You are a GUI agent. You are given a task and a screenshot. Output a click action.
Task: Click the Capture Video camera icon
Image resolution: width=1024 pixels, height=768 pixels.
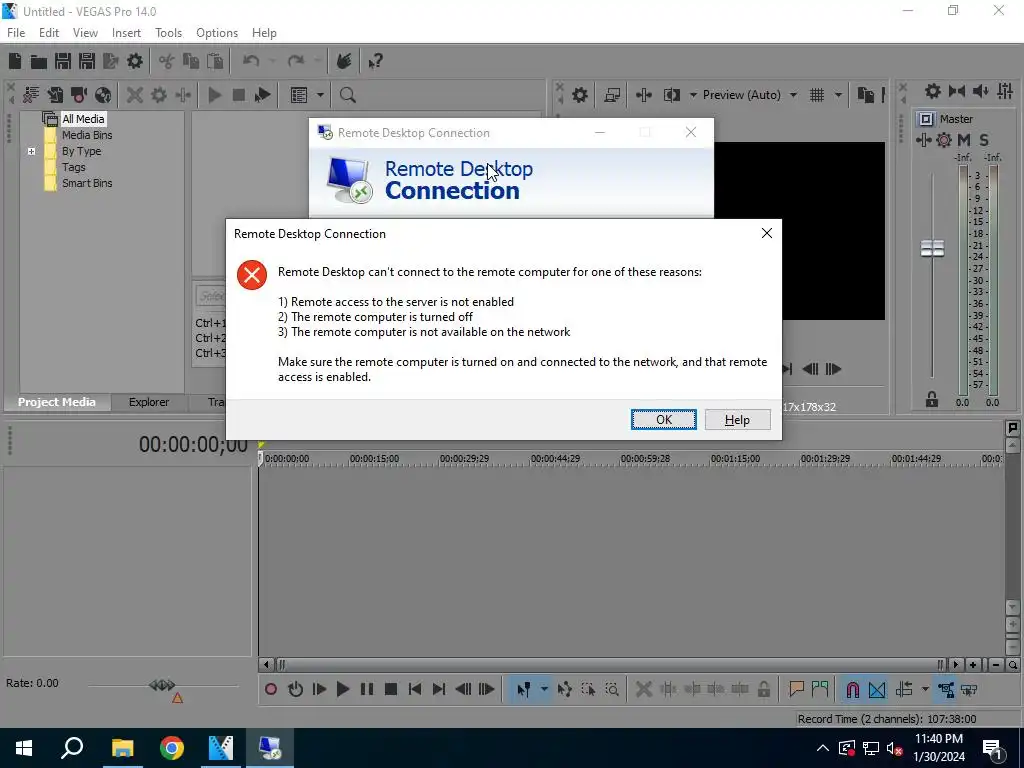(79, 95)
